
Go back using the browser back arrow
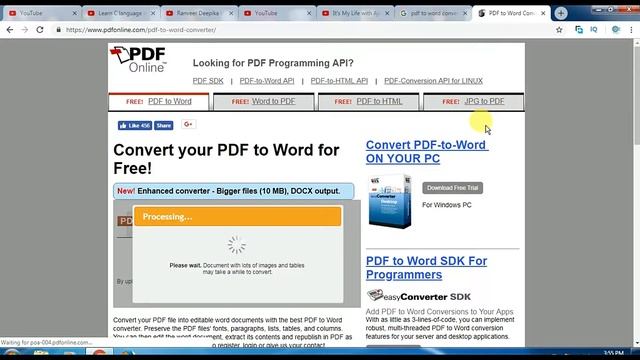click(x=10, y=30)
